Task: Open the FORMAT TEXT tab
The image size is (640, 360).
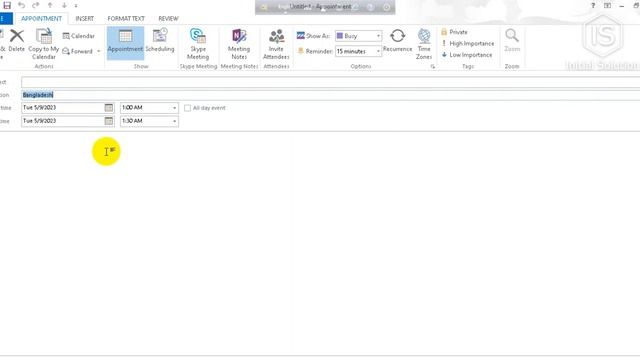Action: point(126,18)
